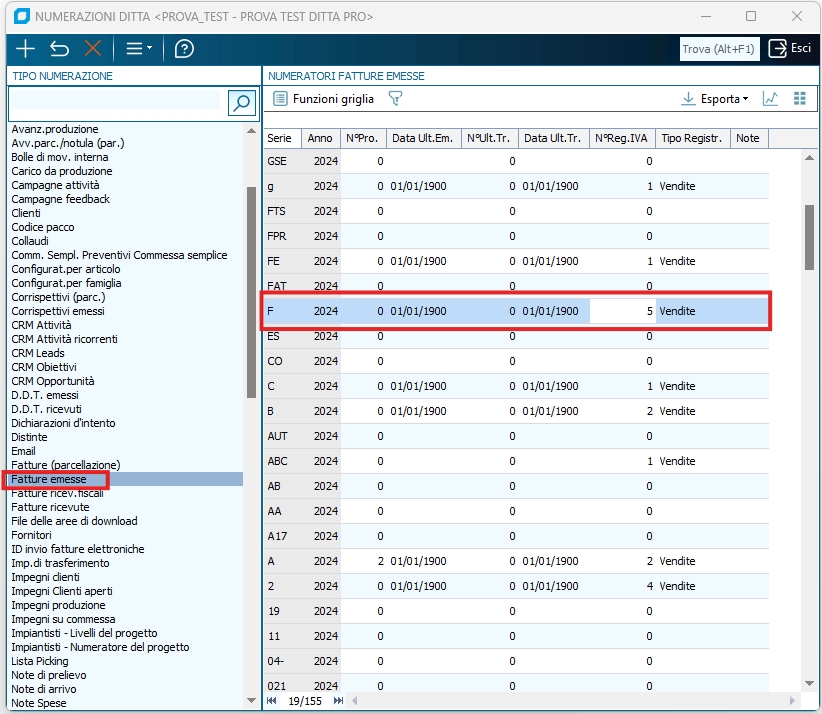Click the grid's vertical scrollbar thumb

click(809, 237)
